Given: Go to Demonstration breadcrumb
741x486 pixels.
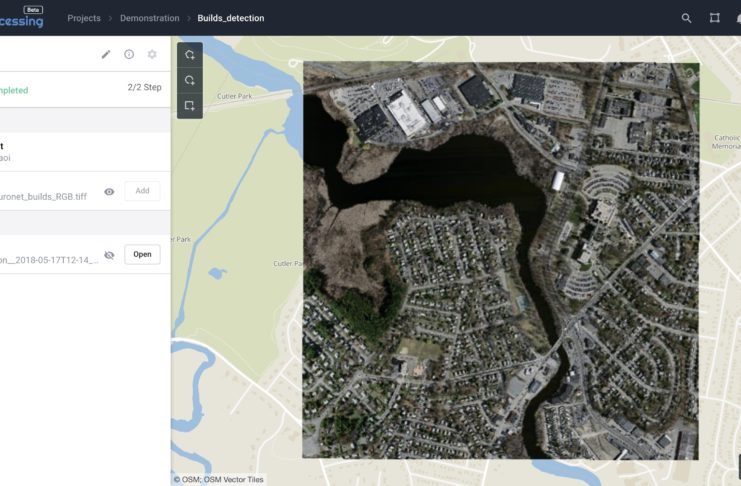Looking at the screenshot, I should 149,18.
